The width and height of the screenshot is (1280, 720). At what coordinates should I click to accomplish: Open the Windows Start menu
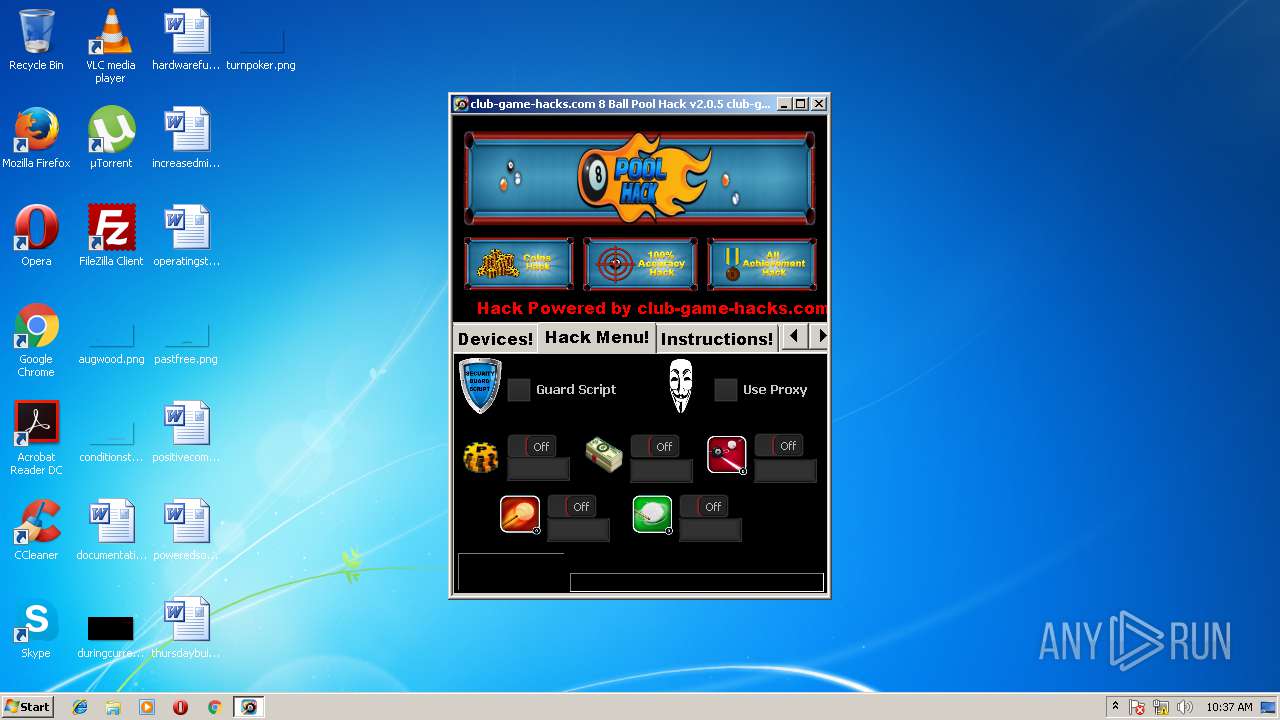coord(28,707)
